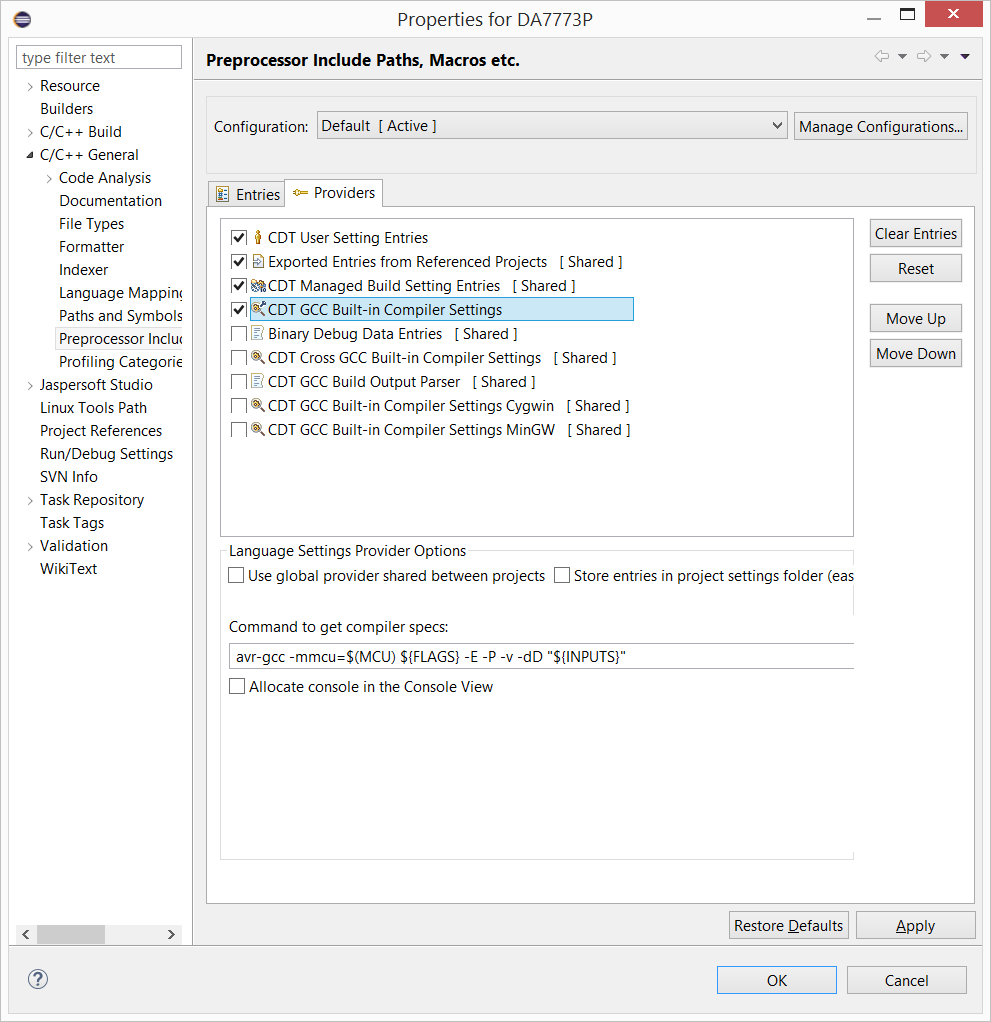Click the CDT GCC Build Output Parser icon
This screenshot has height=1022, width=991.
point(258,381)
